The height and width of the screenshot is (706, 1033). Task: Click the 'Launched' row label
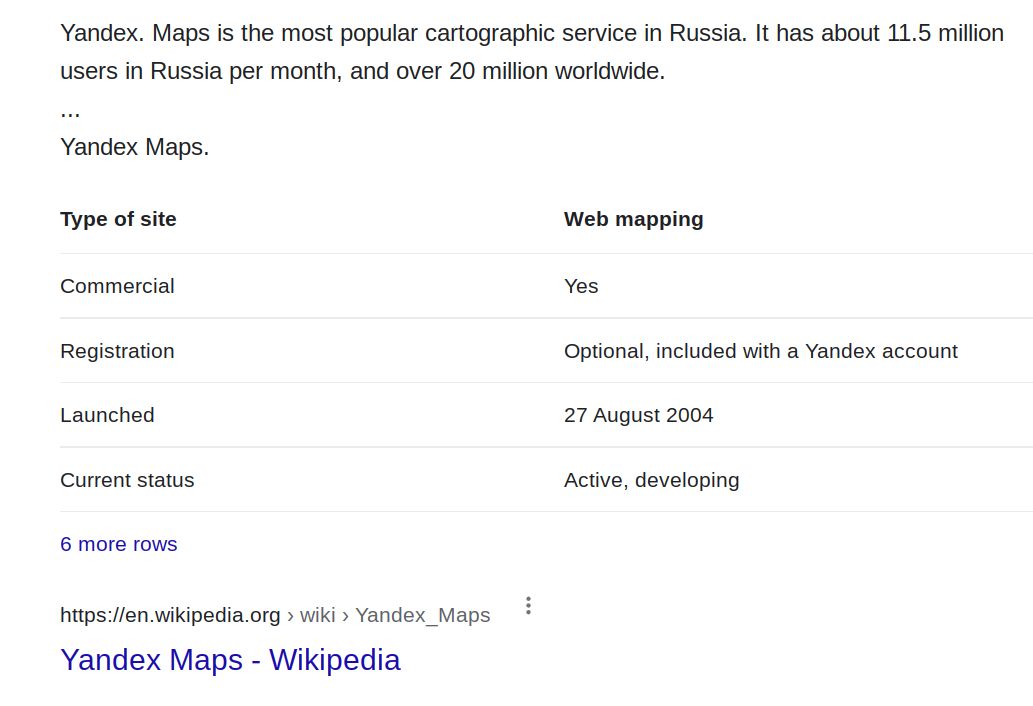click(107, 415)
